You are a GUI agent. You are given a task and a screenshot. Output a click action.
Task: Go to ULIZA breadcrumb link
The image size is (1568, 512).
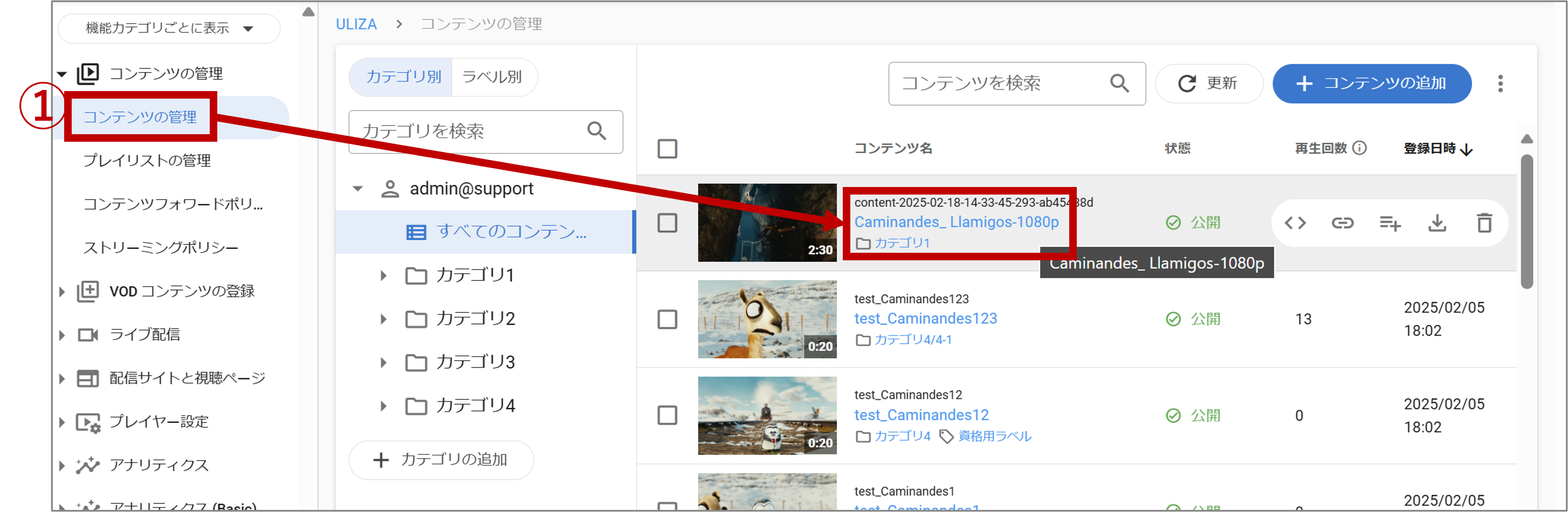tap(356, 24)
